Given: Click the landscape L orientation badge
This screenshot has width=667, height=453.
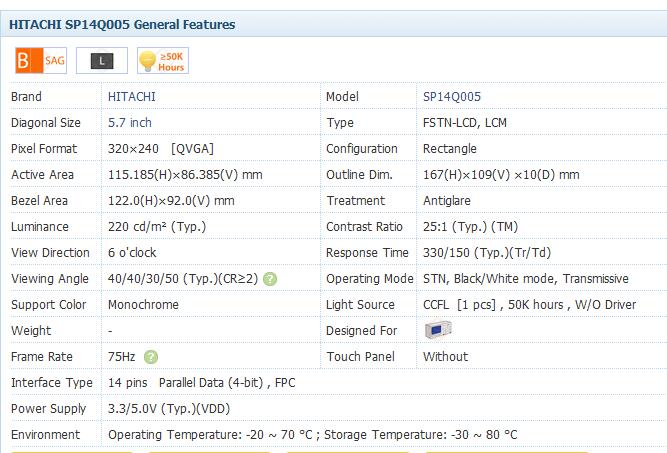Looking at the screenshot, I should click(x=102, y=60).
